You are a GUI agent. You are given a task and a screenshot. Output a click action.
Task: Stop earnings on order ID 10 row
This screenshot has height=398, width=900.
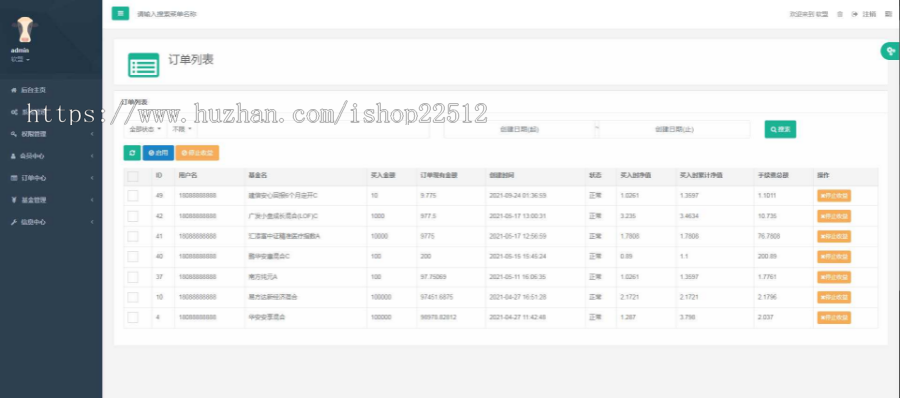(834, 297)
